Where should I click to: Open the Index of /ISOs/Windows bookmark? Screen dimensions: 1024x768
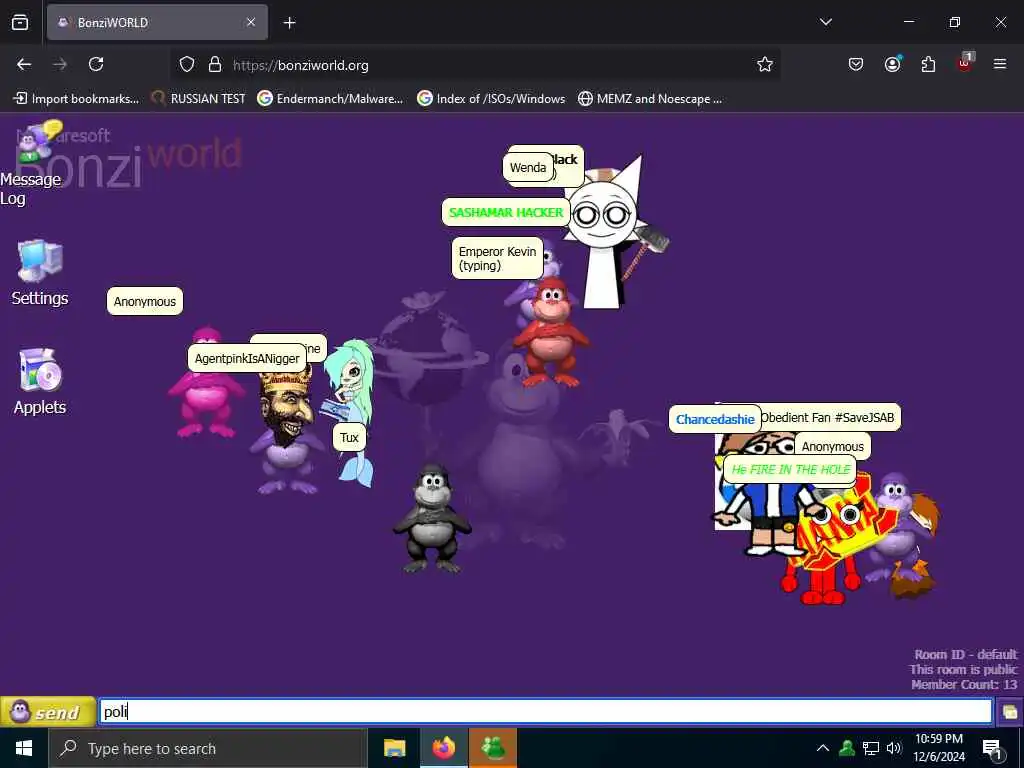tap(491, 99)
